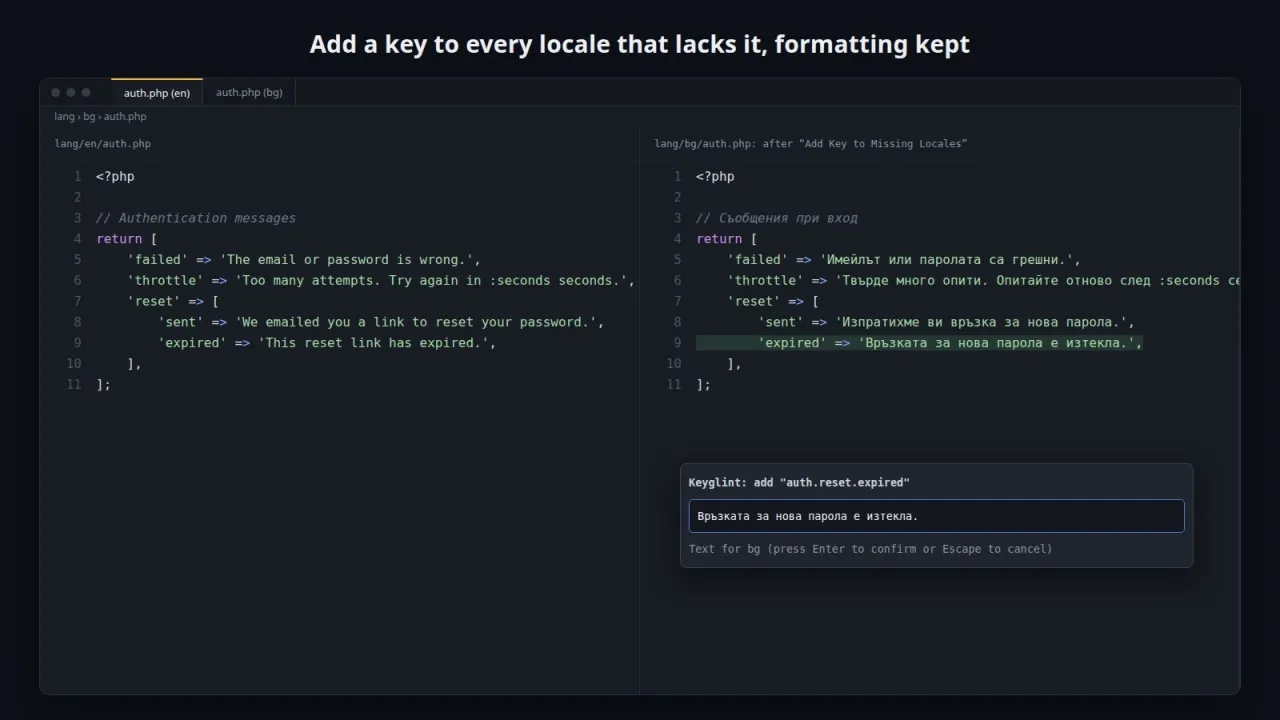Viewport: 1280px width, 720px height.
Task: Click the highlighted 'expired' line in bg file
Action: point(919,343)
